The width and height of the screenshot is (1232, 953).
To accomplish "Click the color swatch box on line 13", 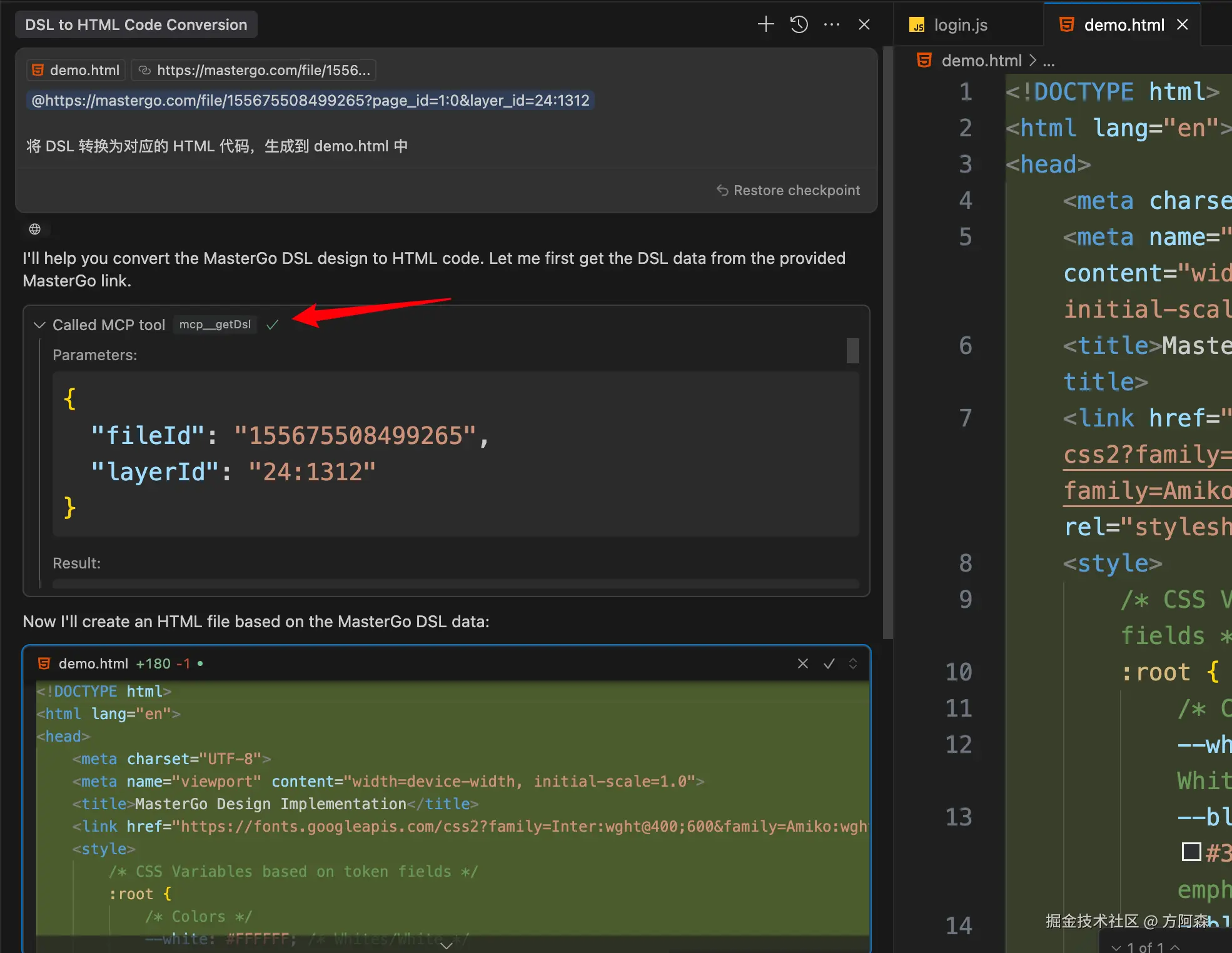I will 1191,852.
